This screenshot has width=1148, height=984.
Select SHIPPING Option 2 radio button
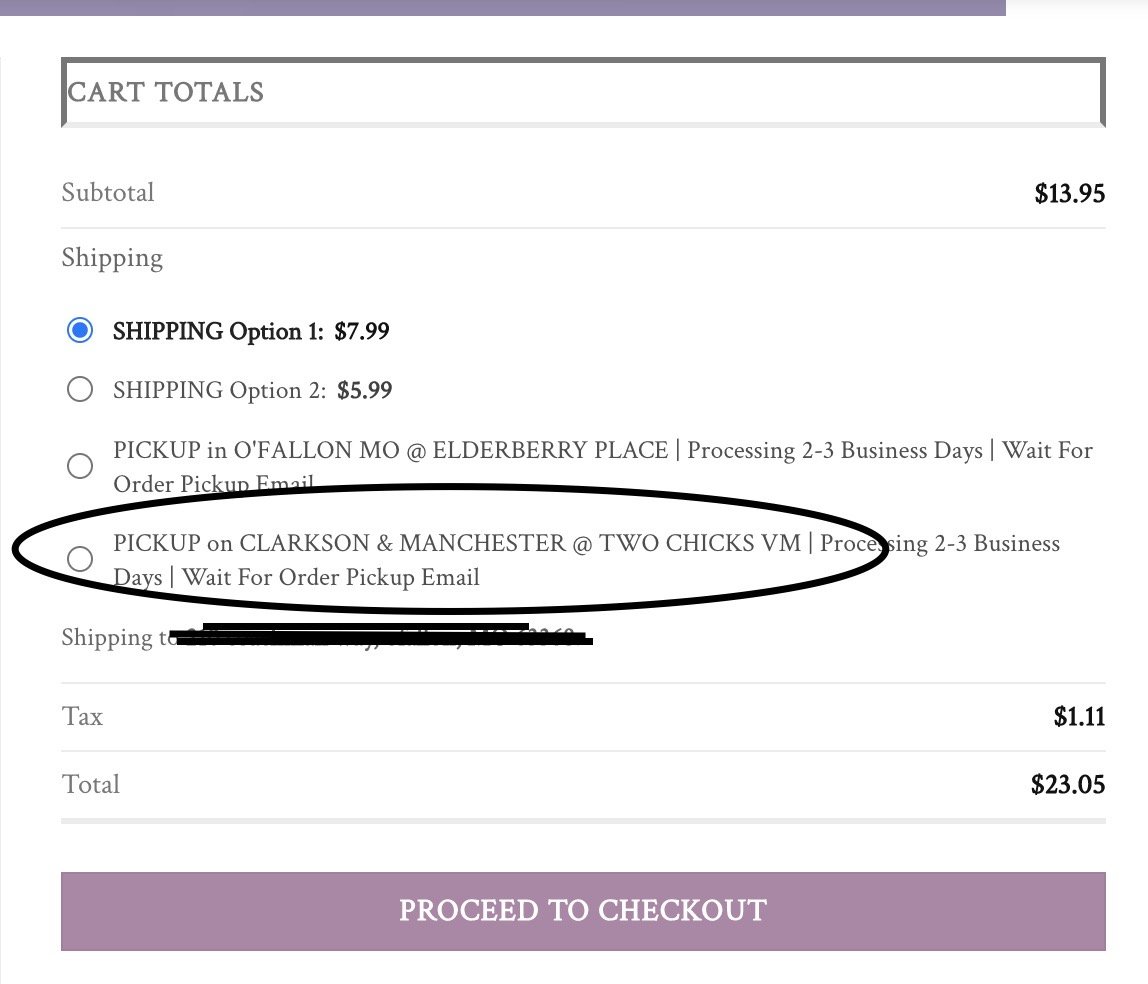click(80, 389)
